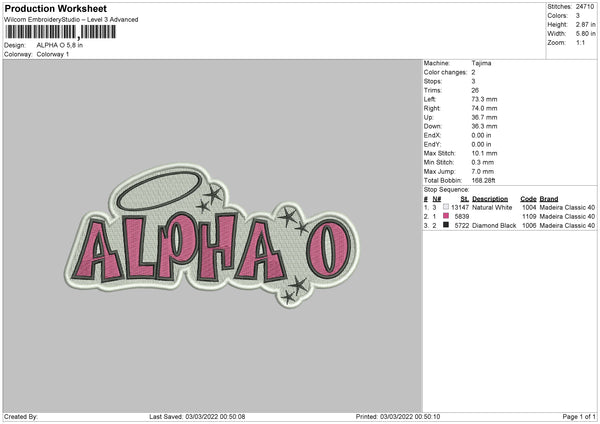
Task: Click the 'Stop Sequence:' label
Action: click(446, 189)
